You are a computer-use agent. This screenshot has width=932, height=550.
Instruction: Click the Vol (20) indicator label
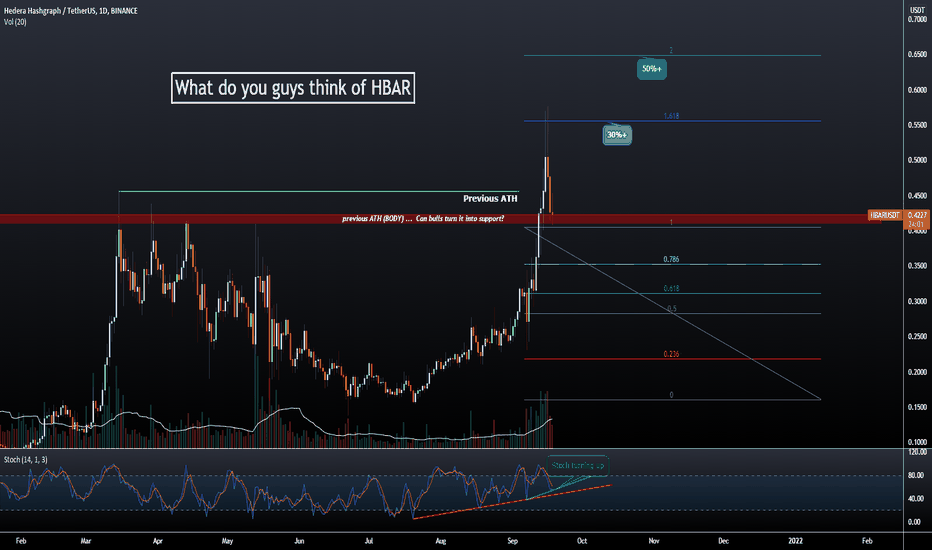pos(15,22)
